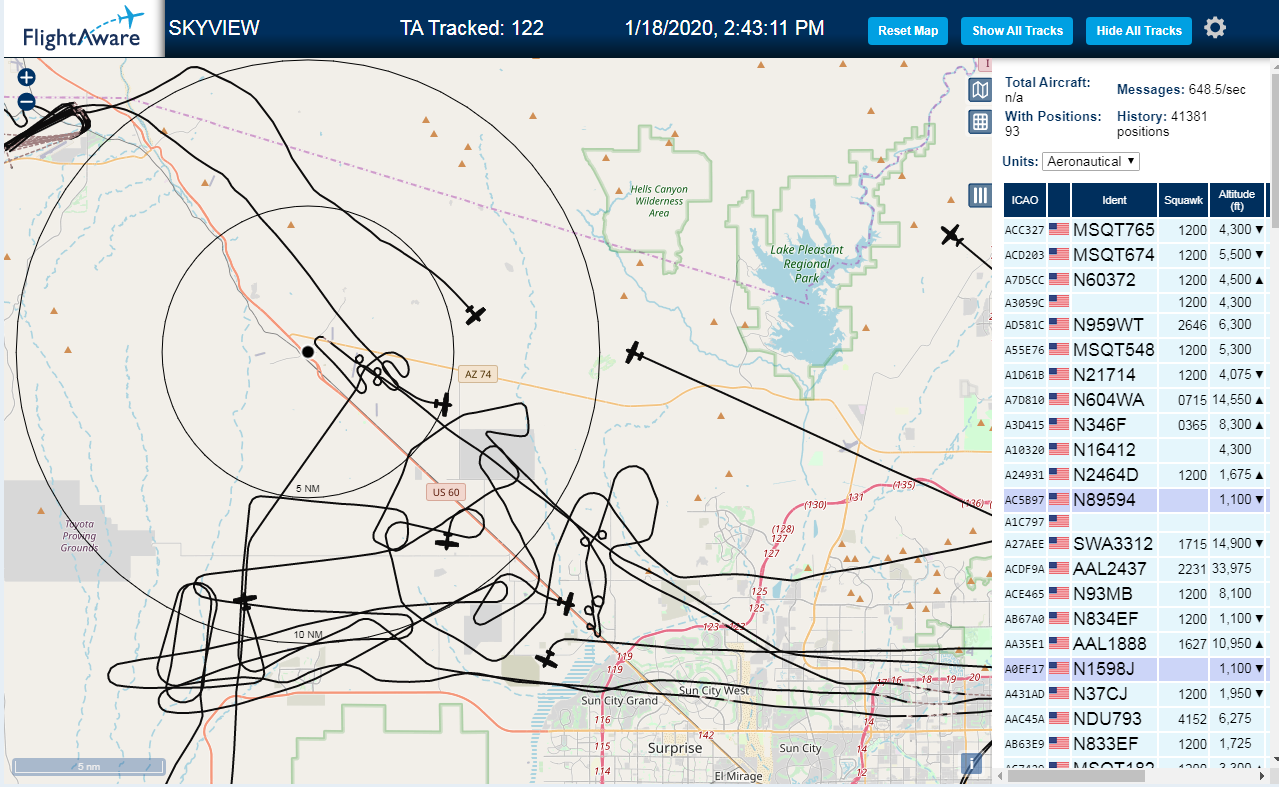Zoom out on the map
Image resolution: width=1279 pixels, height=787 pixels.
click(26, 101)
